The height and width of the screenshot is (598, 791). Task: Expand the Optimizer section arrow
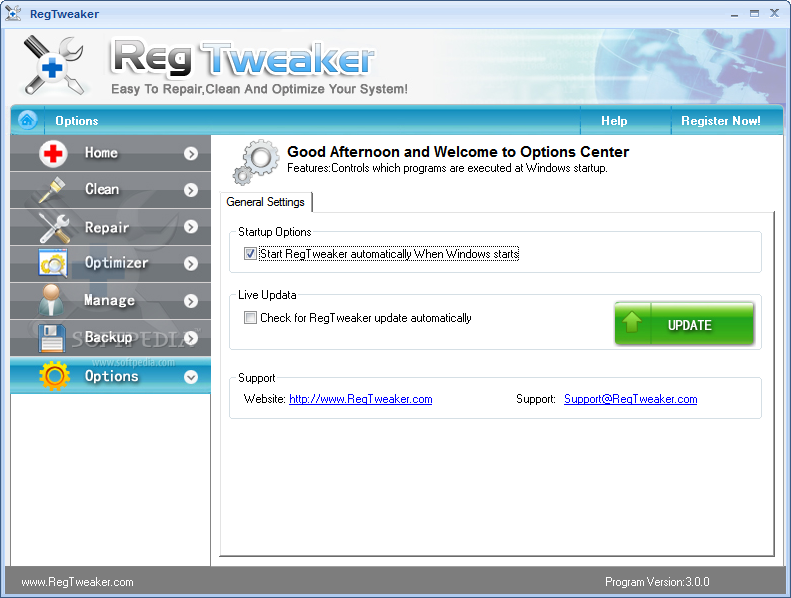(191, 263)
